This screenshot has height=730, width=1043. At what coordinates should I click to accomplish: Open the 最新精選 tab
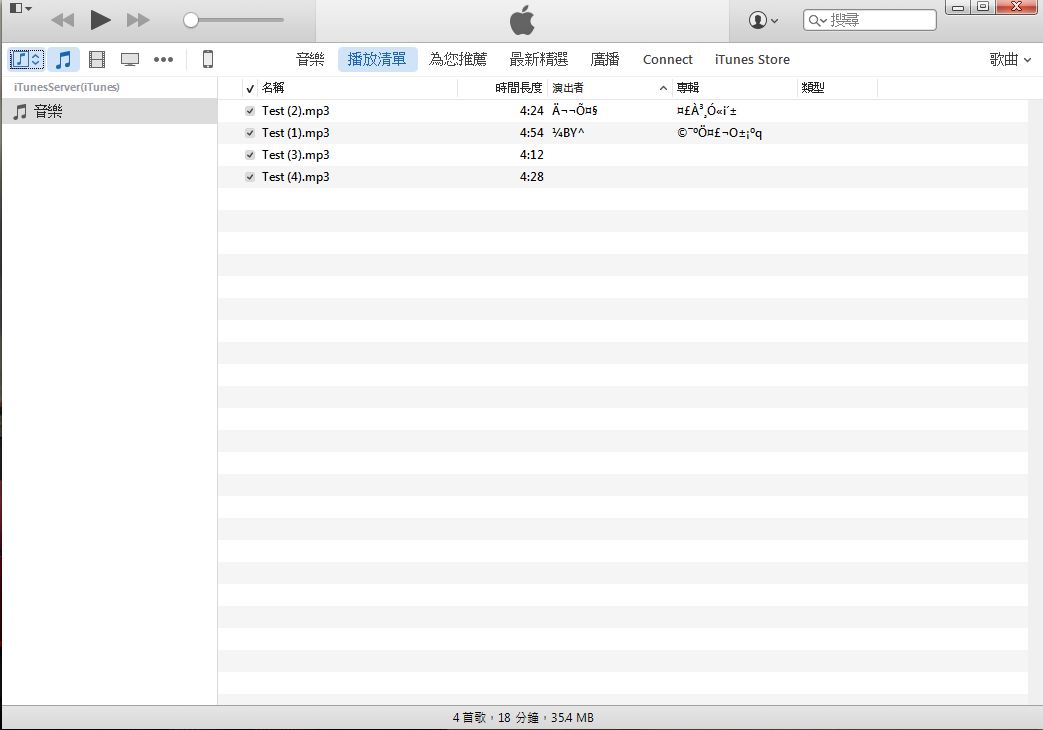(x=539, y=59)
